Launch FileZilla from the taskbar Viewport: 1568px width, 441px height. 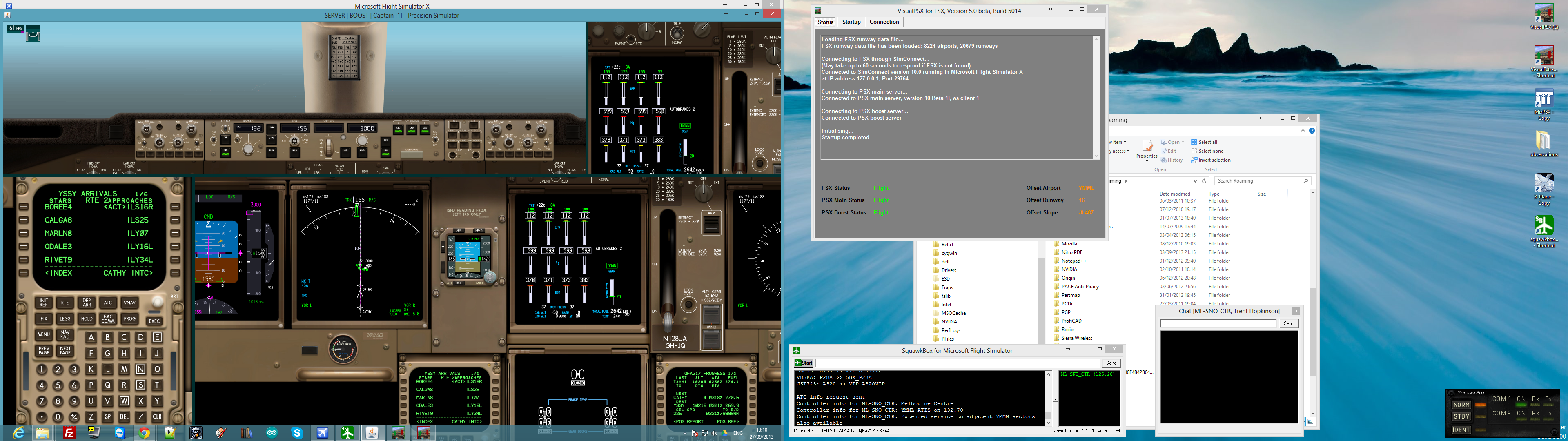[69, 433]
